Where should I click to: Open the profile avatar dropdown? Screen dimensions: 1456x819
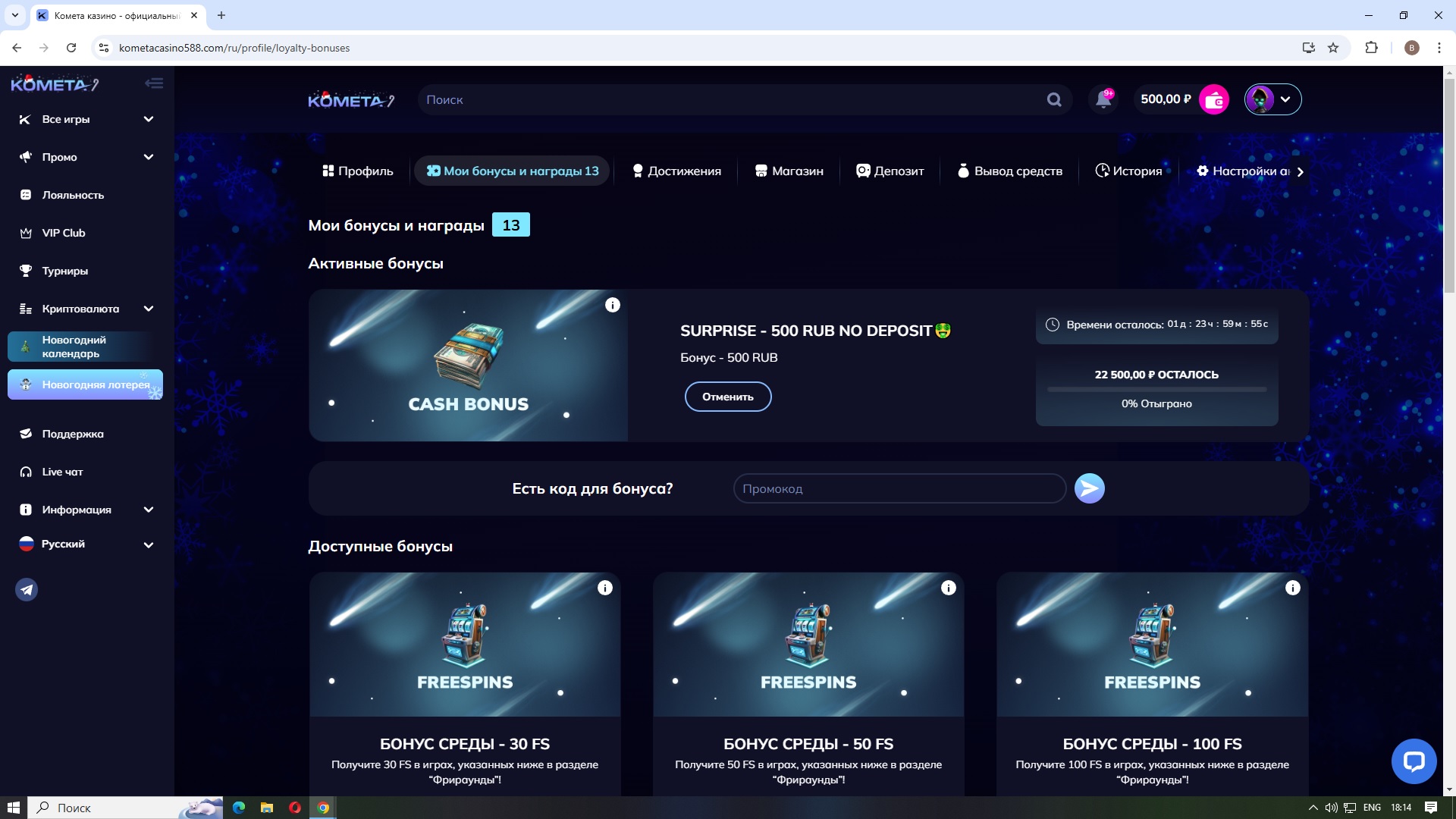pos(1272,99)
